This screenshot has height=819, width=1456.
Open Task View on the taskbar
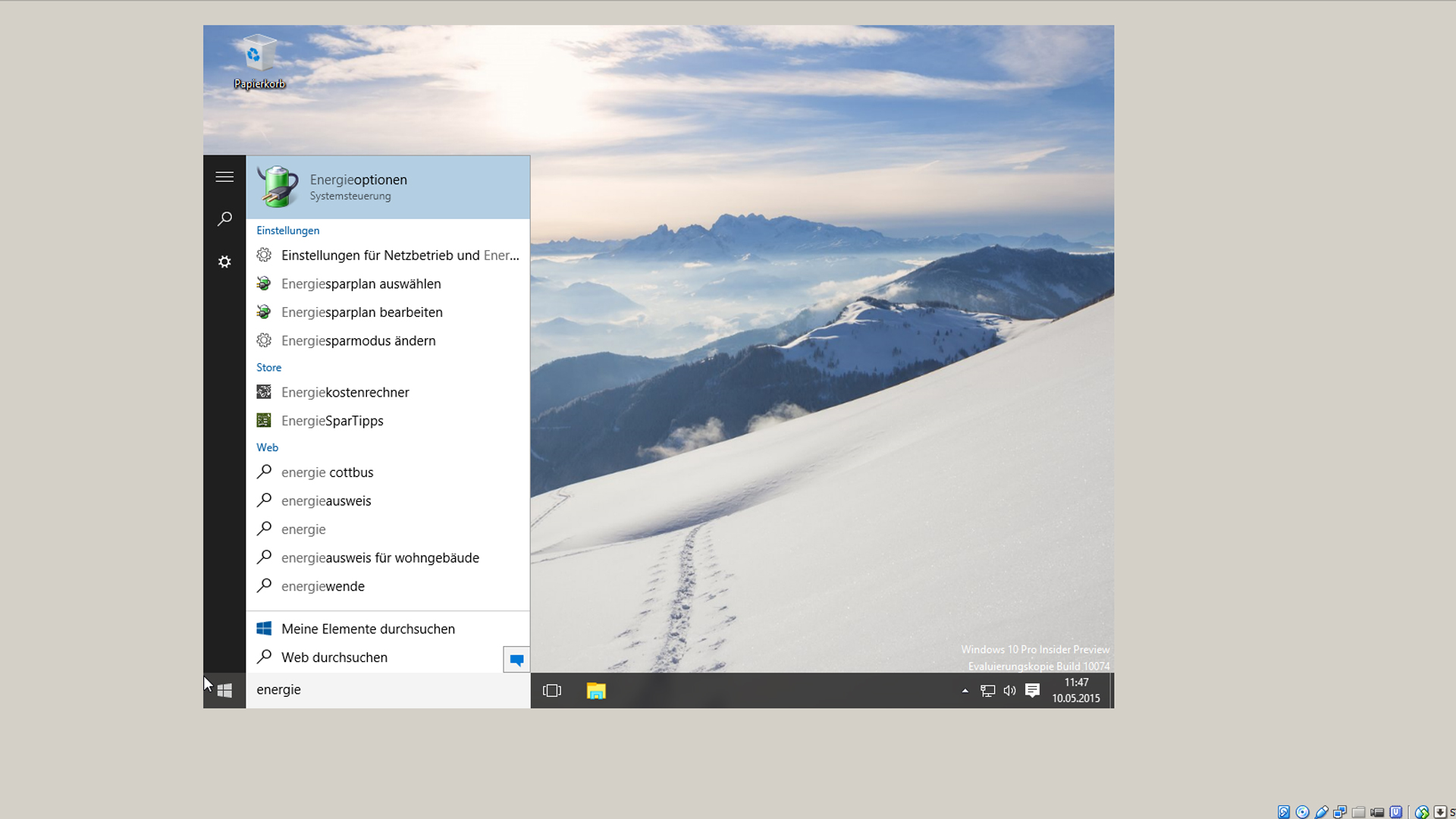552,691
